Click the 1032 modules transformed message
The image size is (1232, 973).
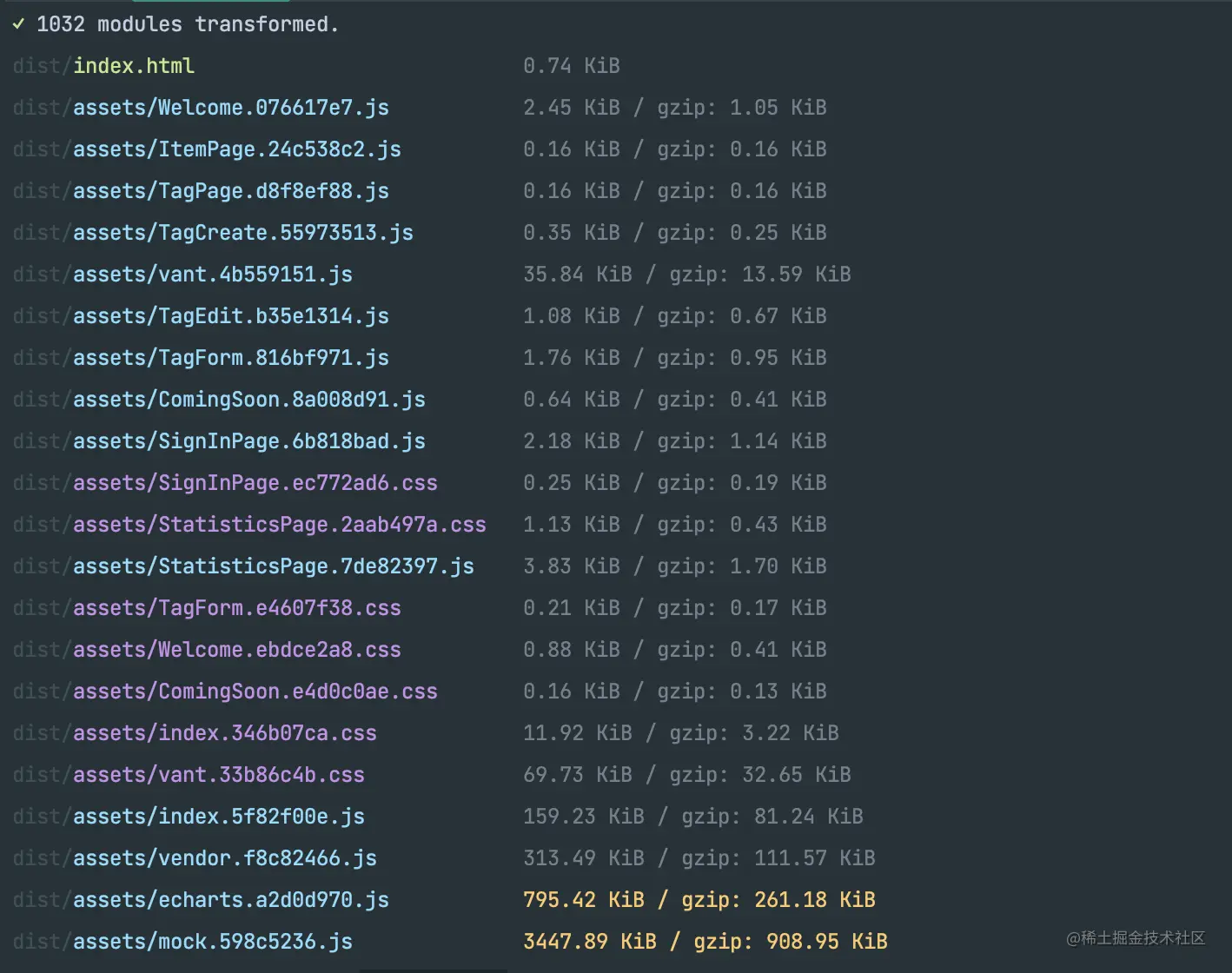coord(187,24)
